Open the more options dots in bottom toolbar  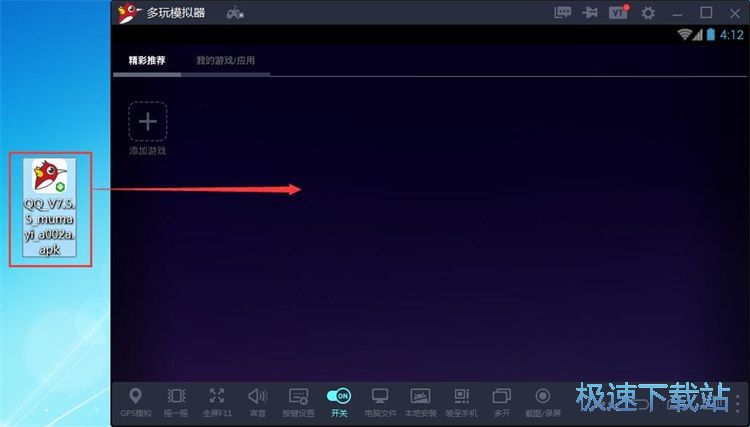737,403
